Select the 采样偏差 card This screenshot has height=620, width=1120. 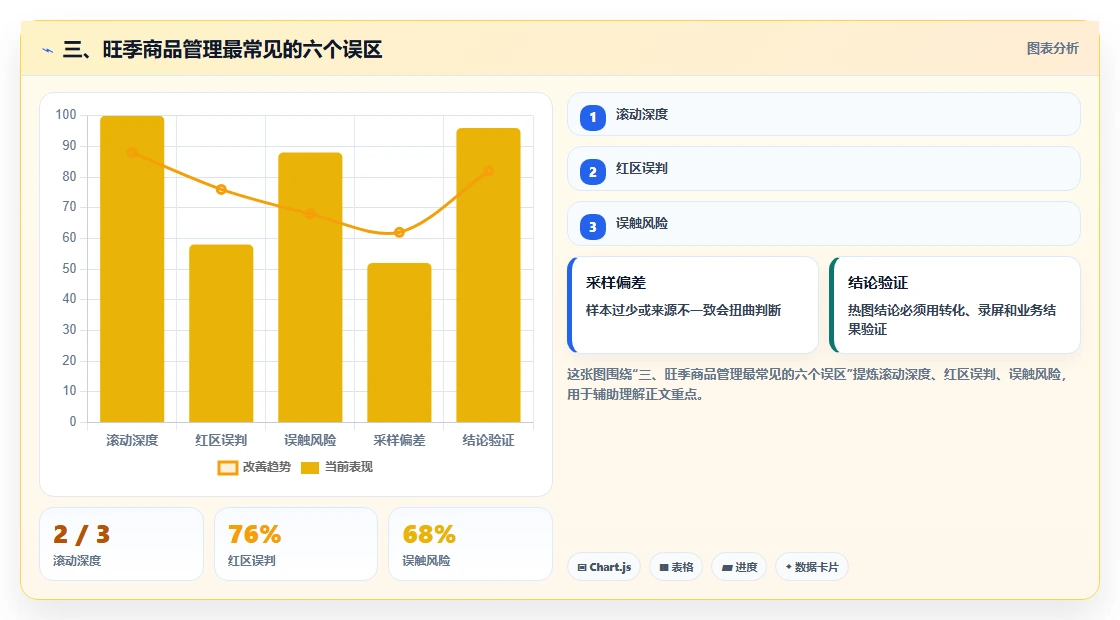click(693, 305)
